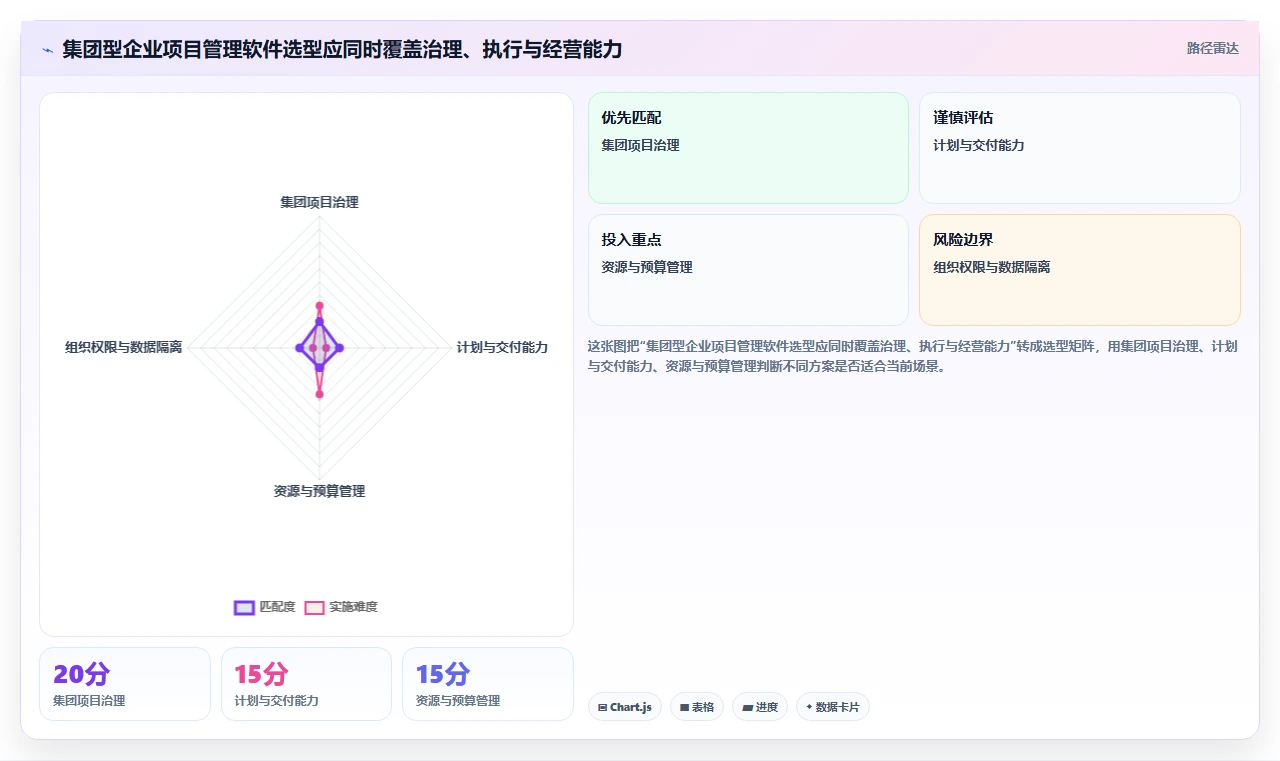Viewport: 1280px width, 761px height.
Task: Click the radar axis label 计划与交付能力 beside the chart
Action: [x=502, y=347]
